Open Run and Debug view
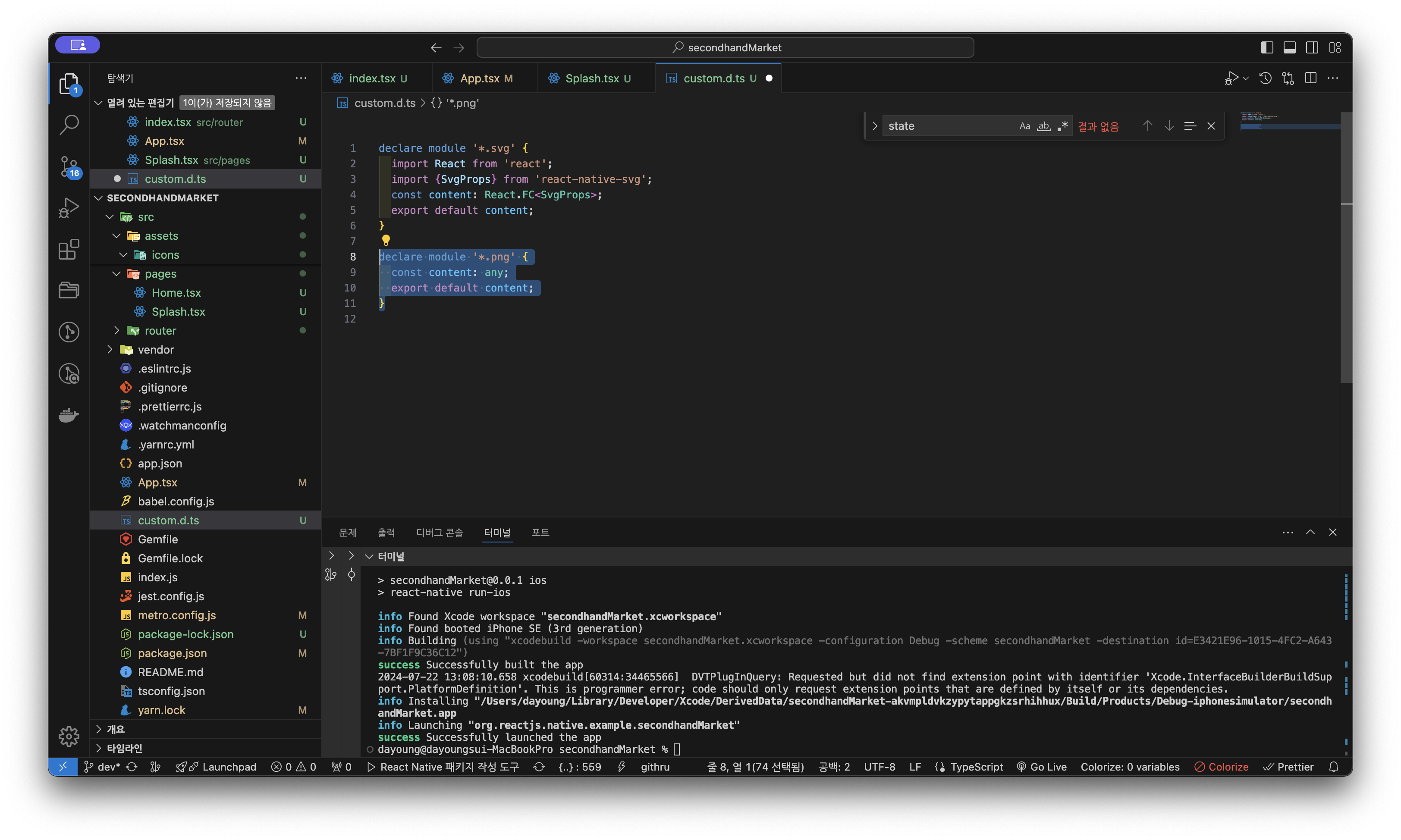The width and height of the screenshot is (1401, 840). pos(69,208)
